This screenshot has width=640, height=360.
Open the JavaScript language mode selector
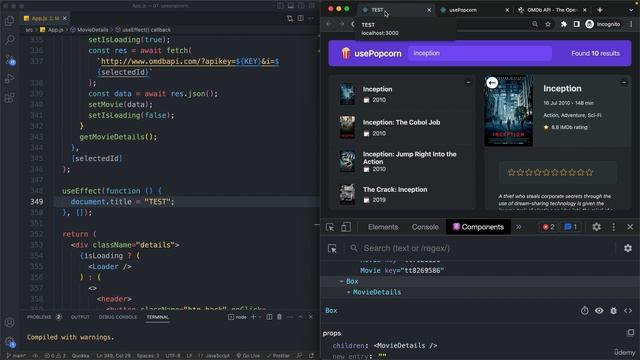click(214, 356)
